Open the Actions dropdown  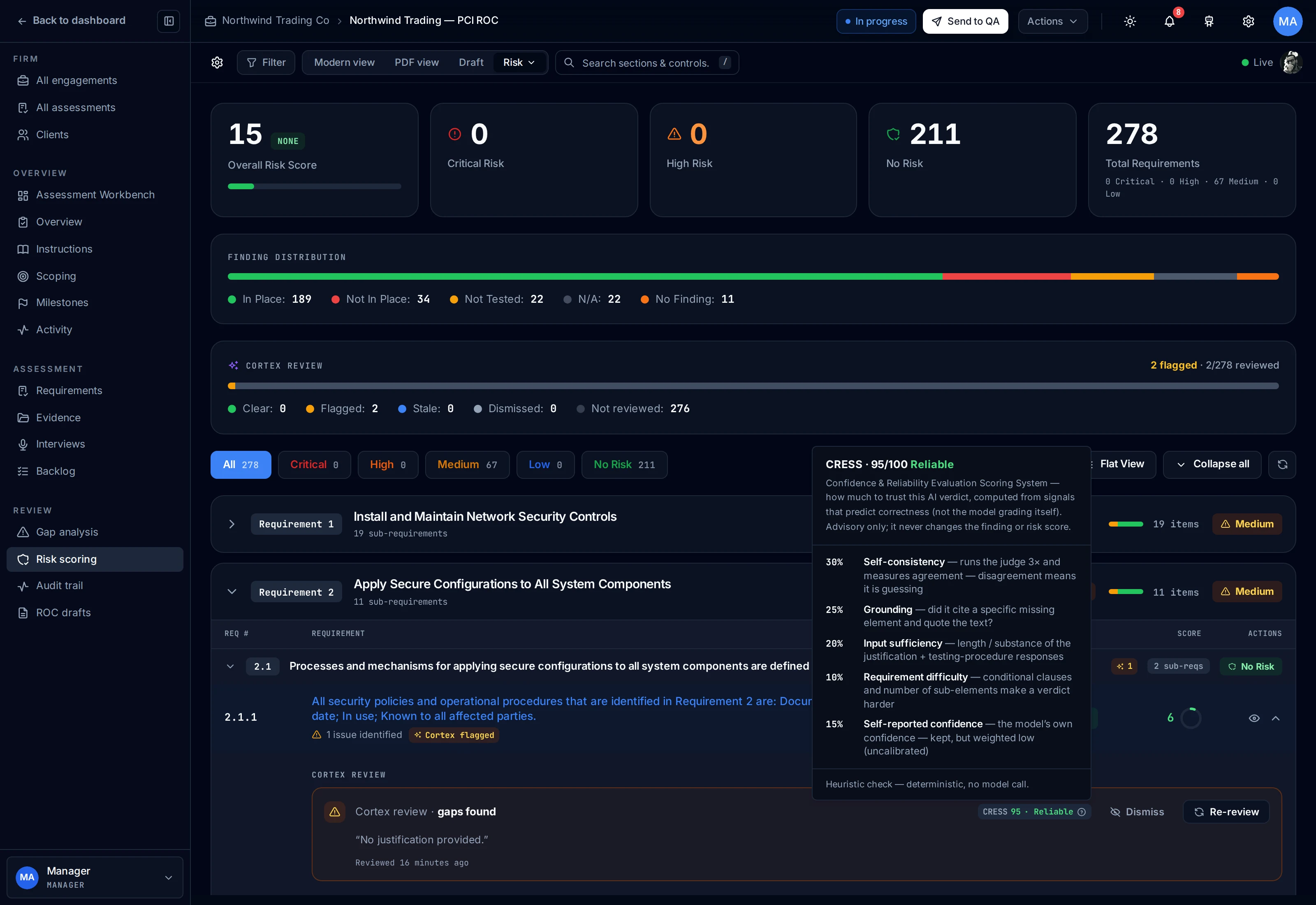click(1052, 21)
